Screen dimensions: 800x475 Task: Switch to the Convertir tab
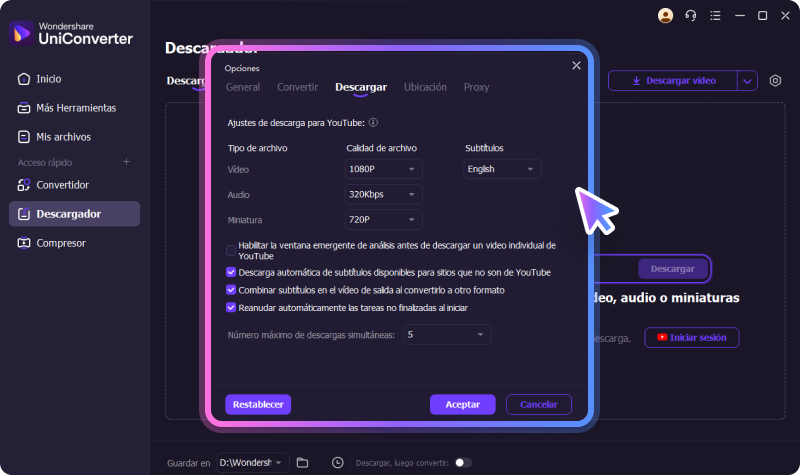[x=297, y=87]
